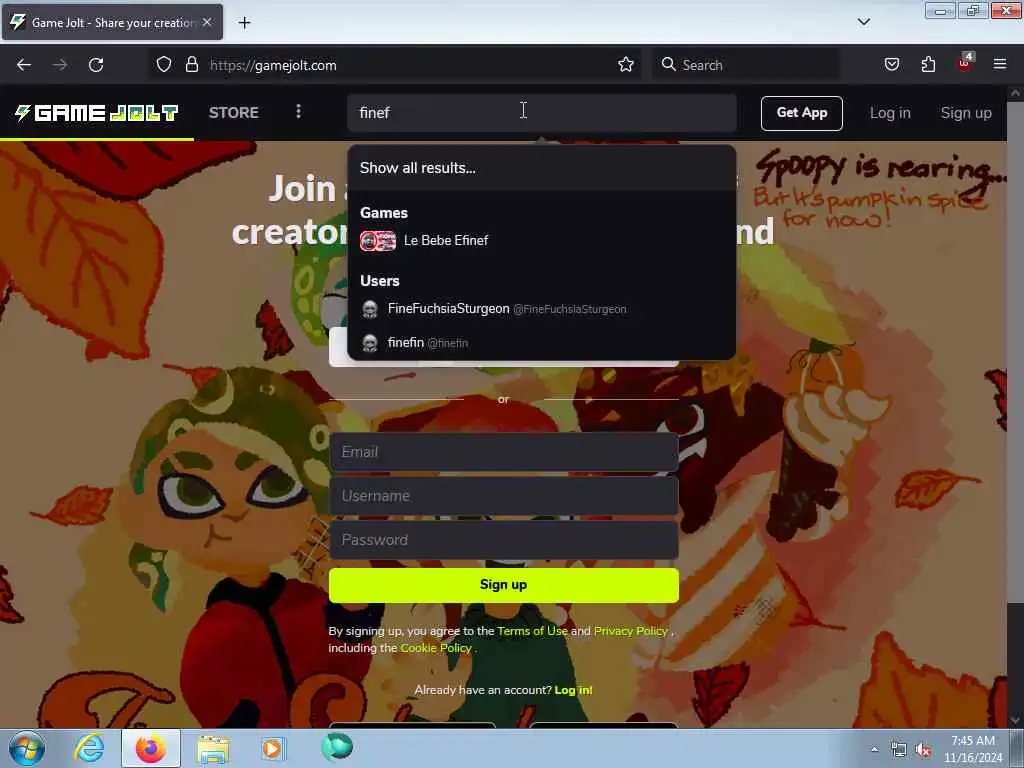Viewport: 1024px width, 768px height.
Task: Click the FineFuchsiaSturgeon avatar icon
Action: click(370, 309)
